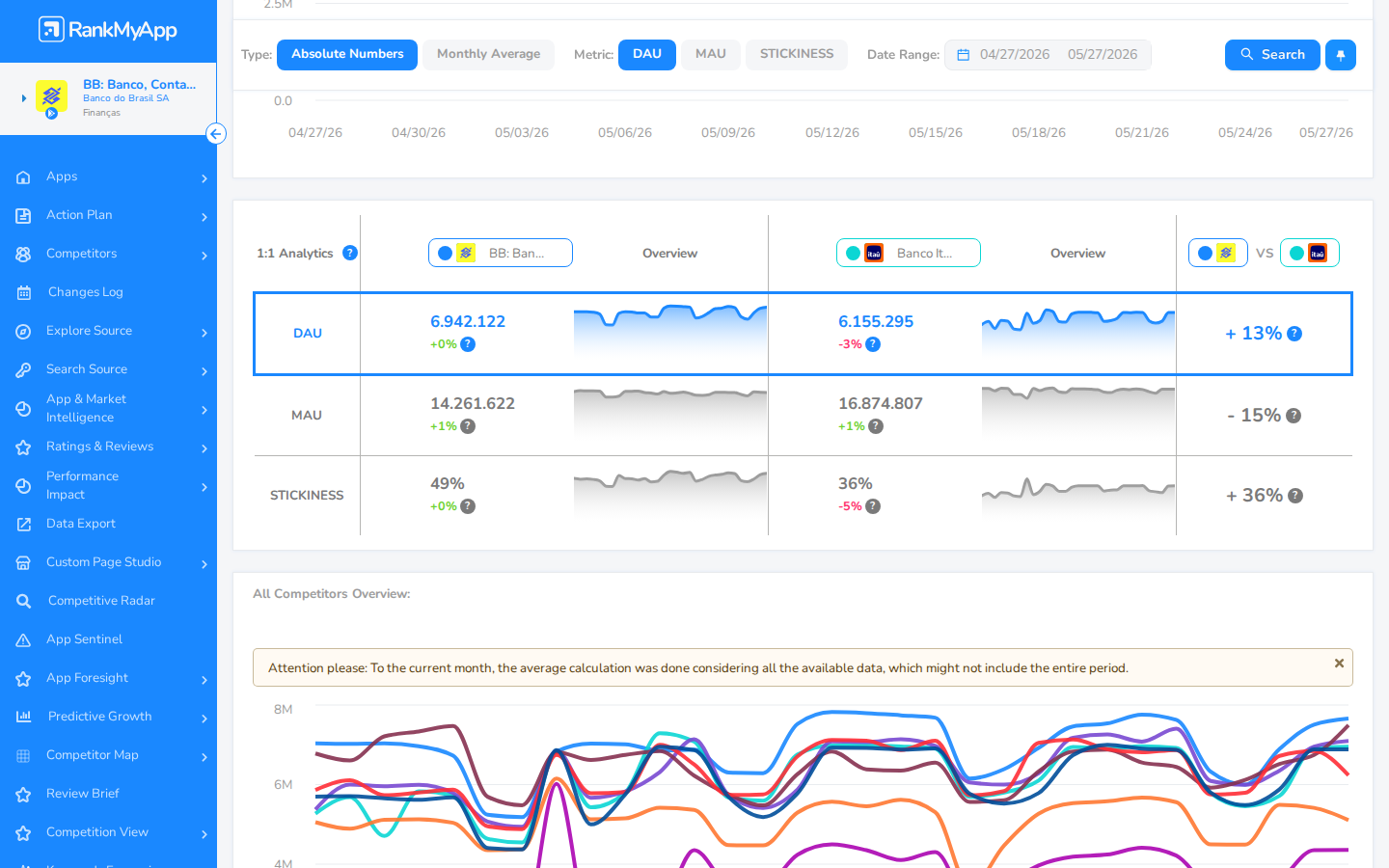Click the help icon next to + 36%
The image size is (1389, 868).
pos(1295,496)
